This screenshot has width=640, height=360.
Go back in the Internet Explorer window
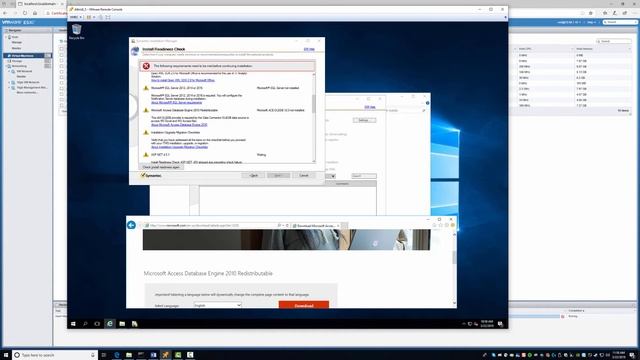coord(131,225)
